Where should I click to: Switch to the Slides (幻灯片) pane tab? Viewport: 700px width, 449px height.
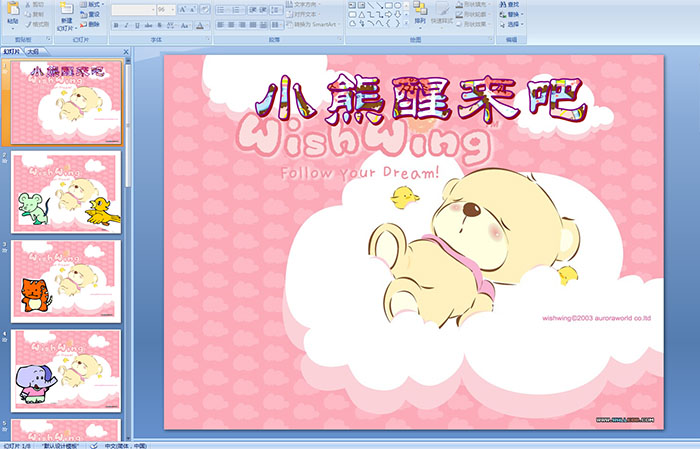pos(12,52)
